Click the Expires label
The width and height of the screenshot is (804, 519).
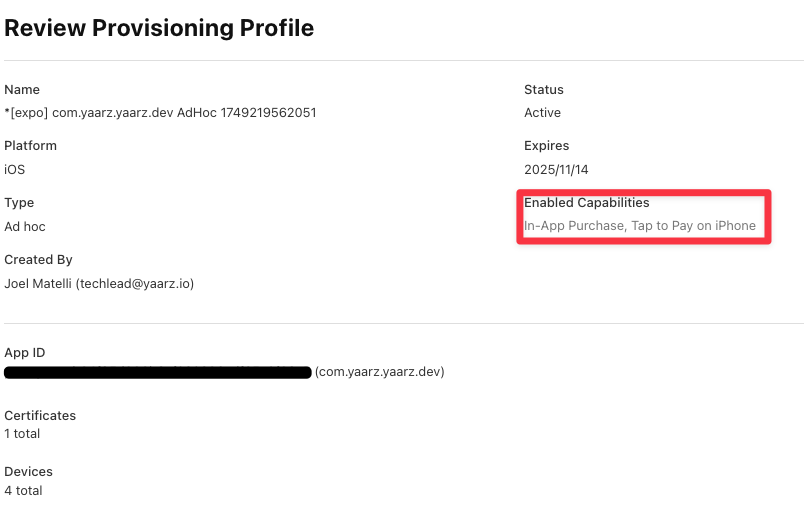(547, 146)
